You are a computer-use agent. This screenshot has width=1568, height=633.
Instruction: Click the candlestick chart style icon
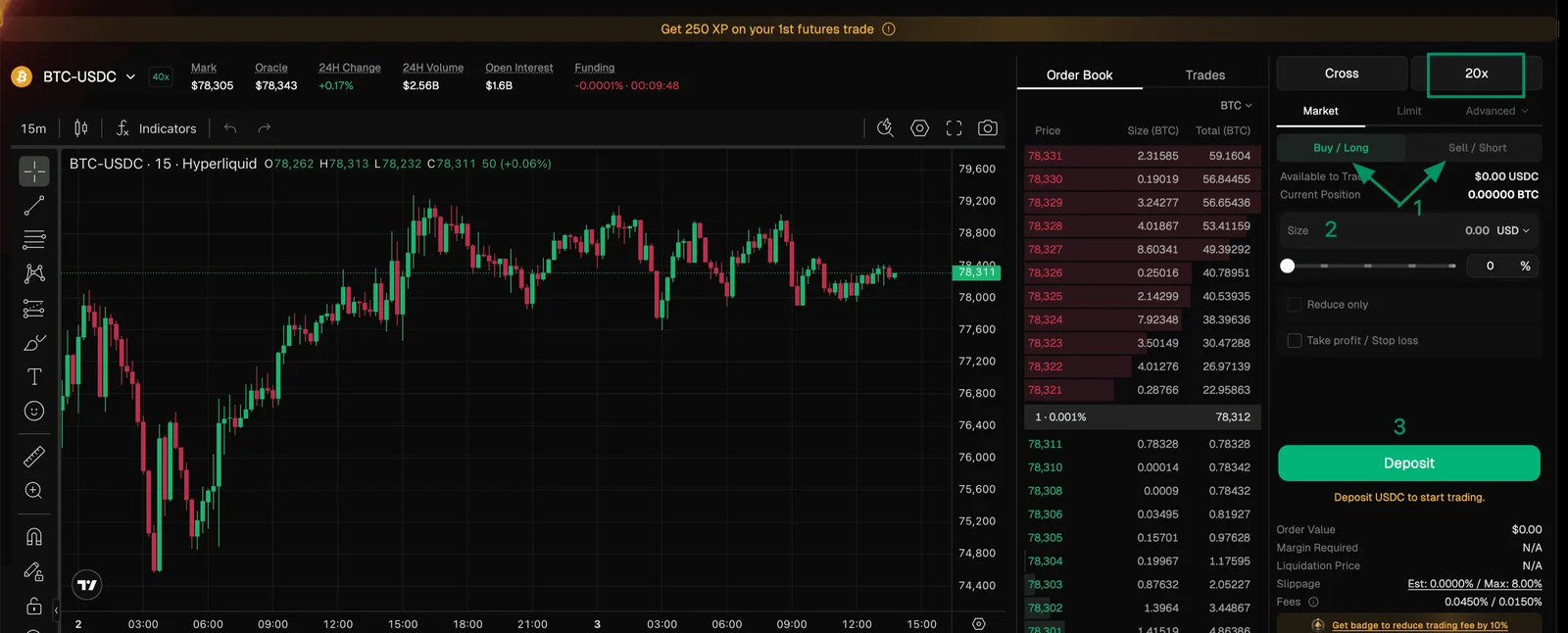pyautogui.click(x=81, y=128)
